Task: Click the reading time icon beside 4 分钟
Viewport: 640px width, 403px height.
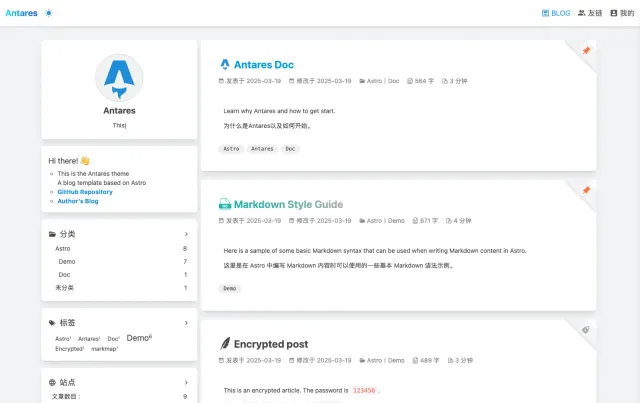Action: 449,220
